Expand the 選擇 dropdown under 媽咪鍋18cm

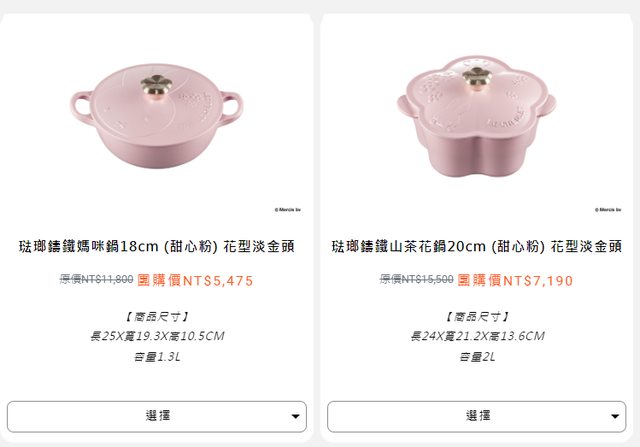[x=157, y=416]
